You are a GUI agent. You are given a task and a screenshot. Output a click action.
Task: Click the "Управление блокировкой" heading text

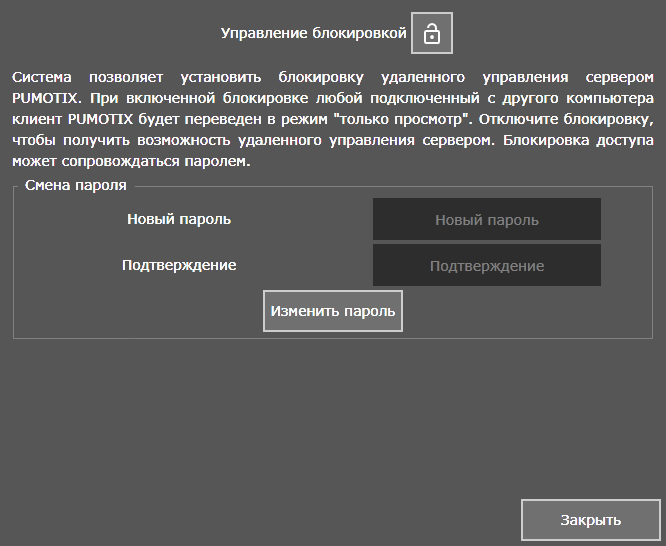pos(313,33)
